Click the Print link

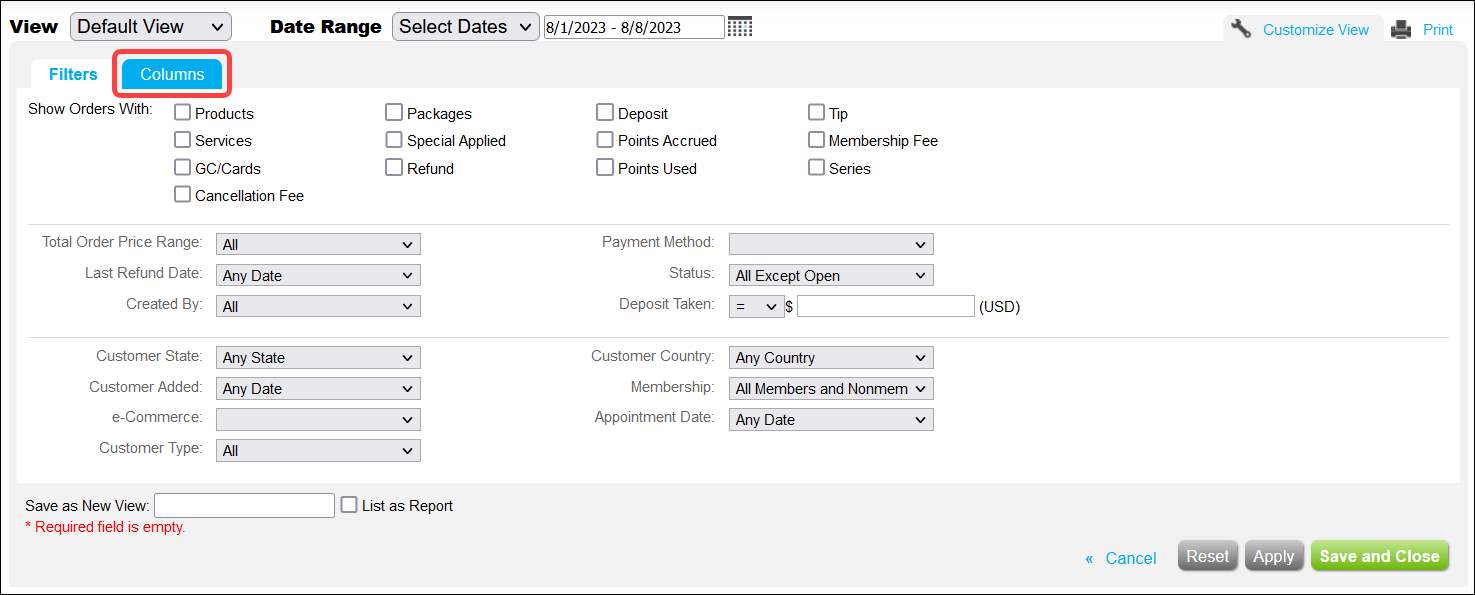(x=1438, y=29)
